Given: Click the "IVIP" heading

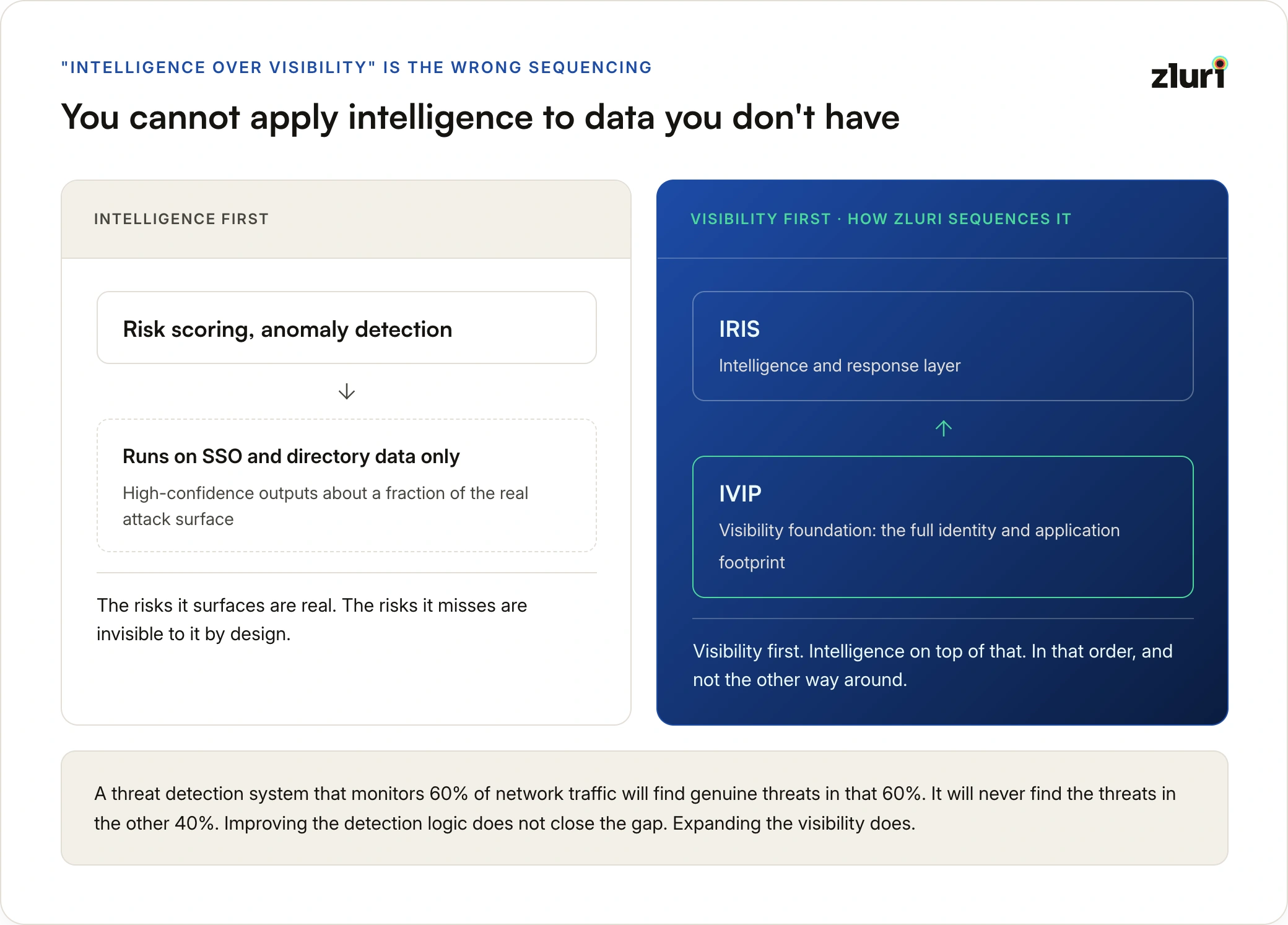Looking at the screenshot, I should (740, 493).
